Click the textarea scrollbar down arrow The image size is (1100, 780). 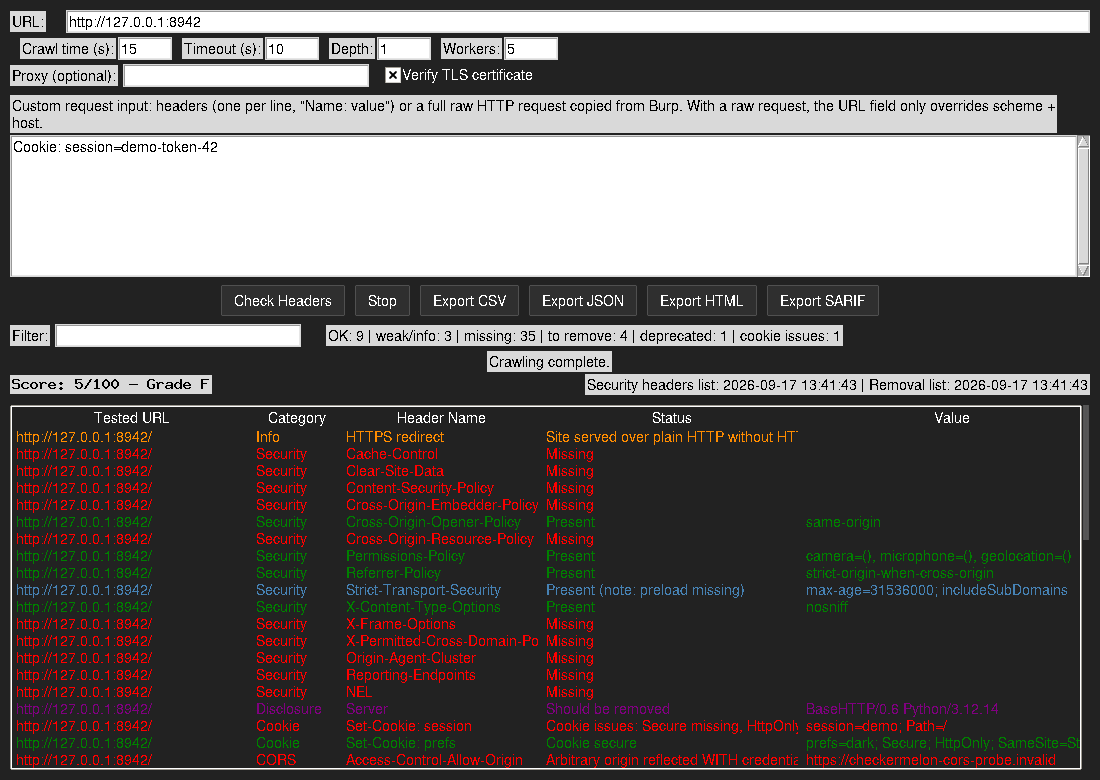(1083, 270)
